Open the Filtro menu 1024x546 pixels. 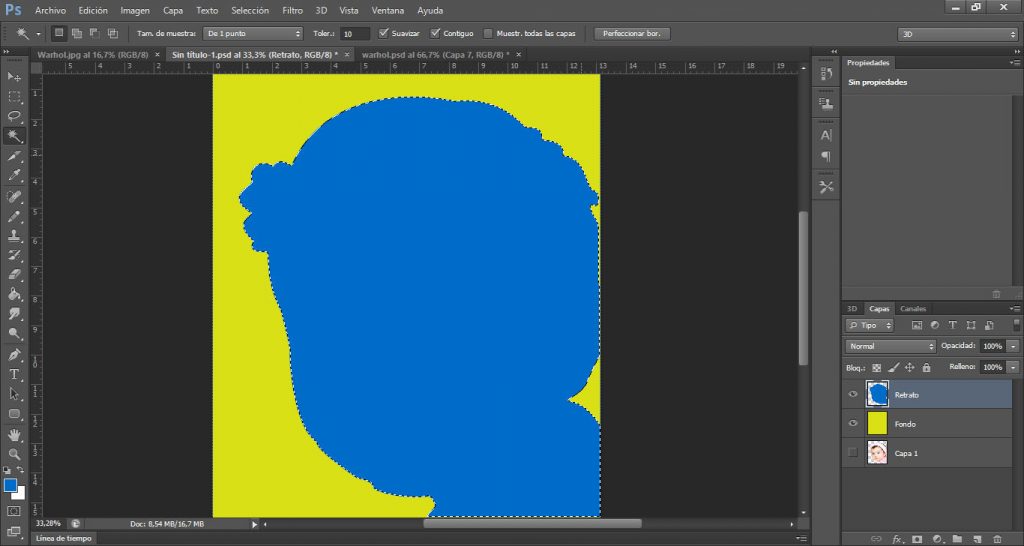point(292,10)
